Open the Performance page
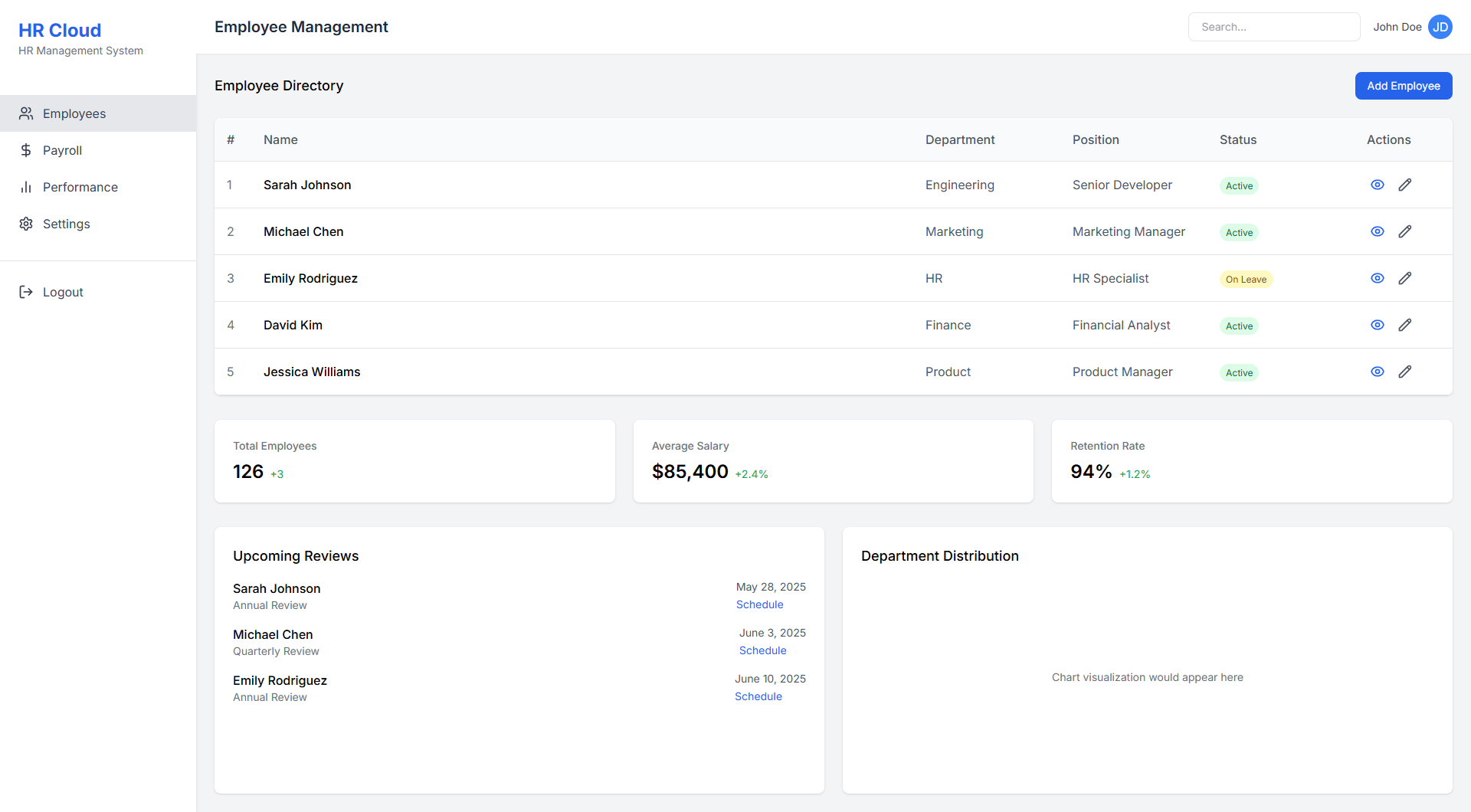Viewport: 1471px width, 812px height. coord(98,187)
